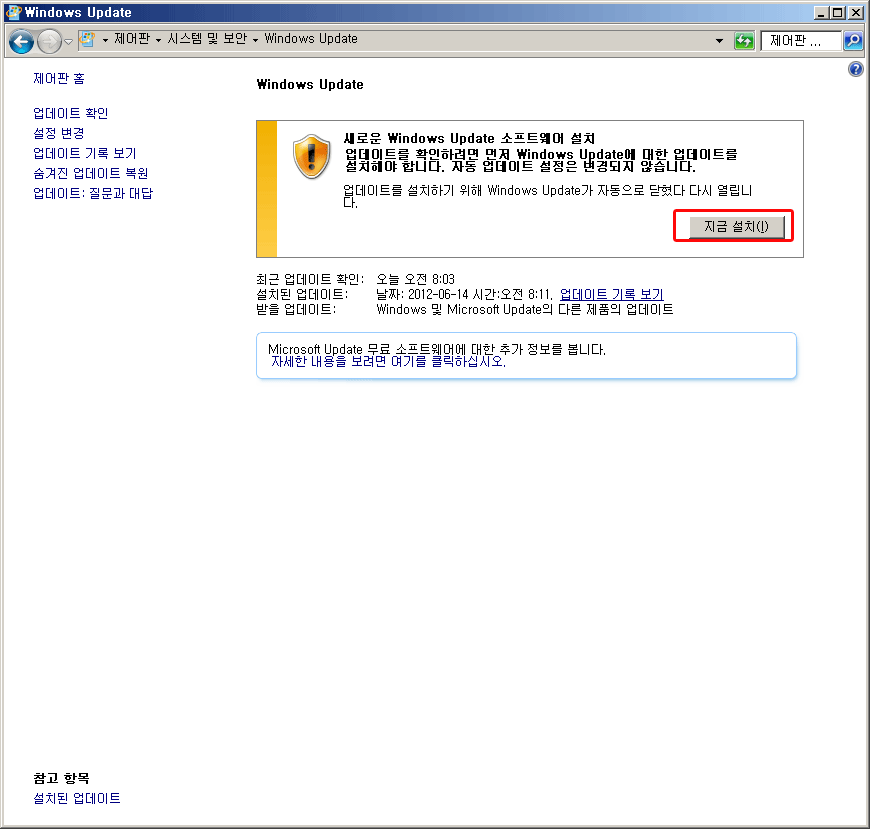Open 업데이트 기록 보기 link beside install date
The height and width of the screenshot is (829, 870).
611,294
